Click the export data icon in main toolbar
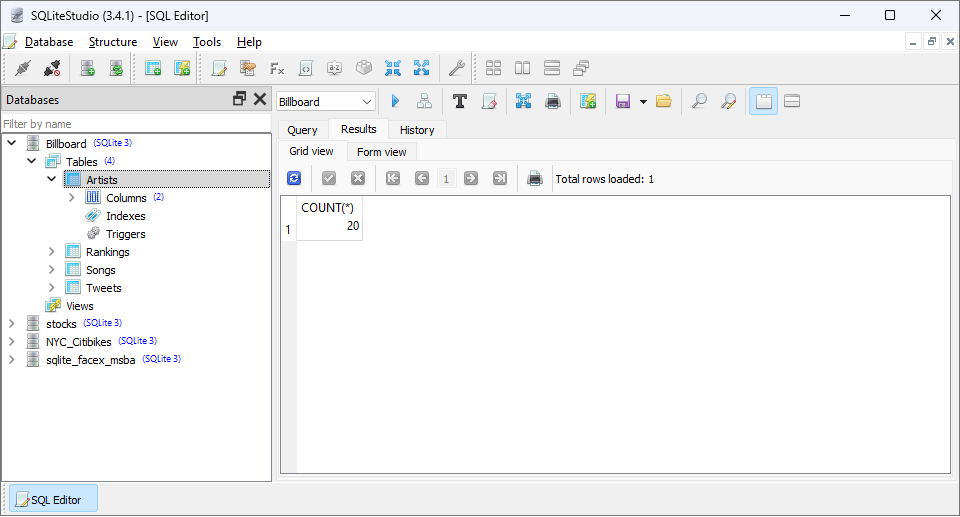This screenshot has width=960, height=517. 421,68
